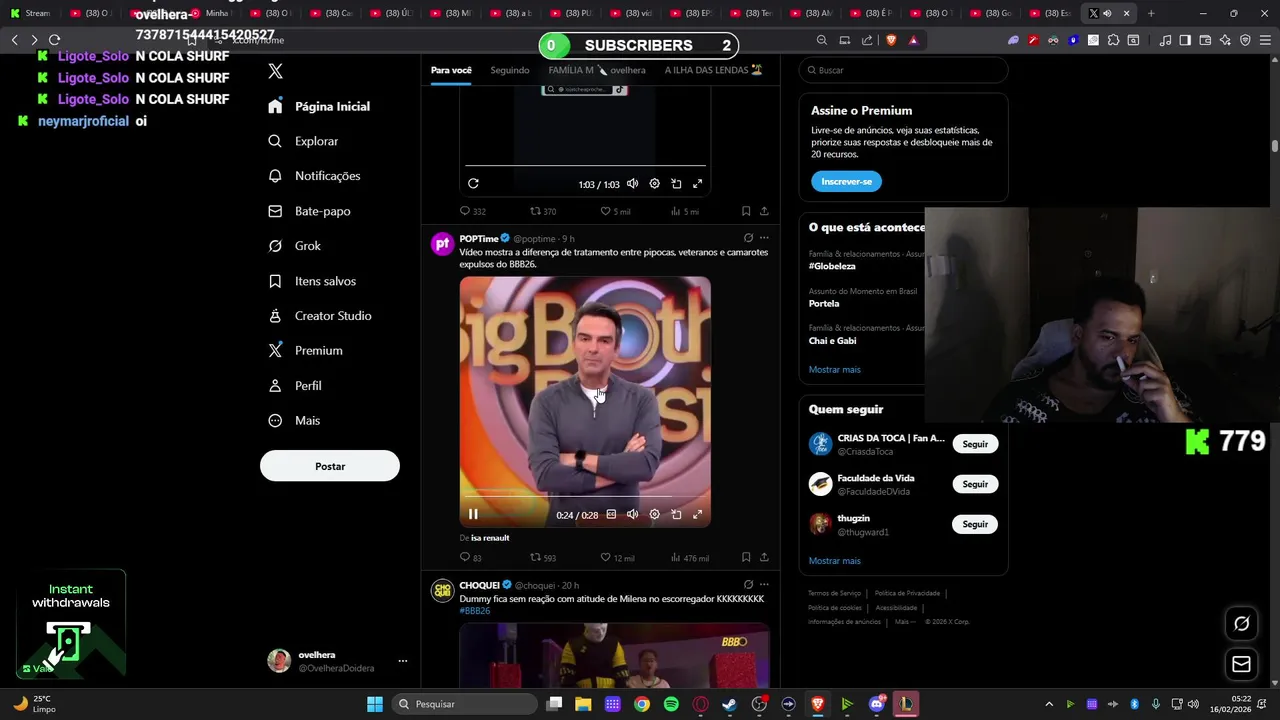Seek on the 1:03 video progress bar

pos(585,166)
